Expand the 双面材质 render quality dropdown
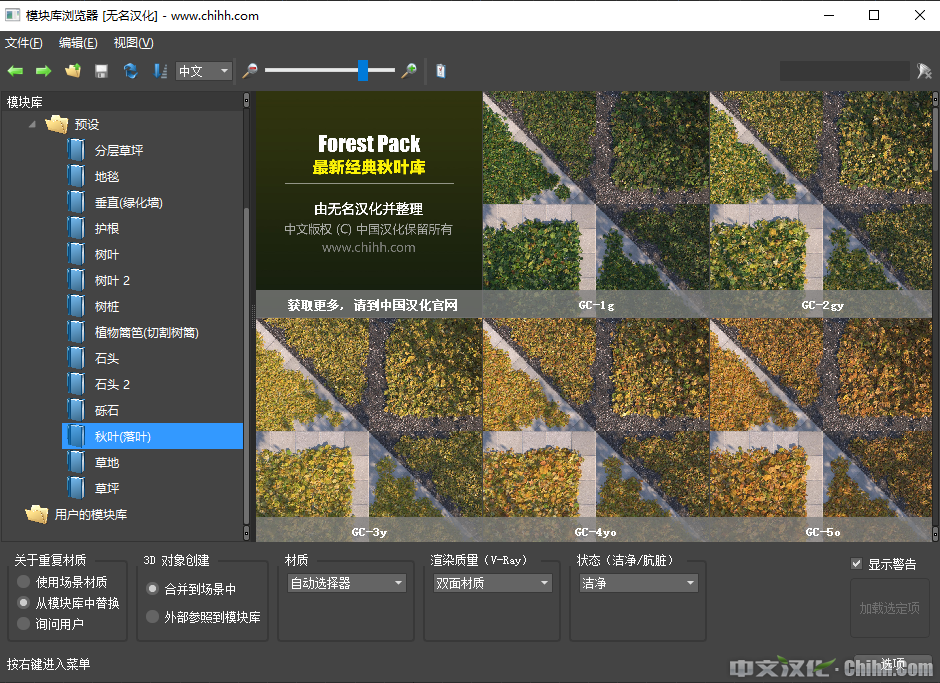940x683 pixels. [492, 583]
